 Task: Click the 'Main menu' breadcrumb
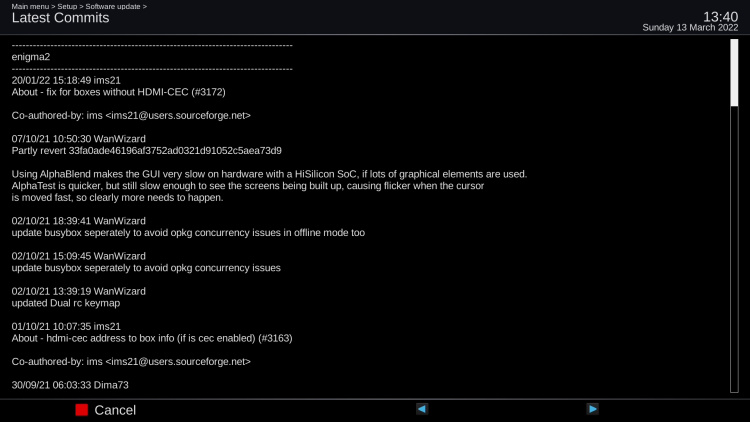pyautogui.click(x=30, y=6)
